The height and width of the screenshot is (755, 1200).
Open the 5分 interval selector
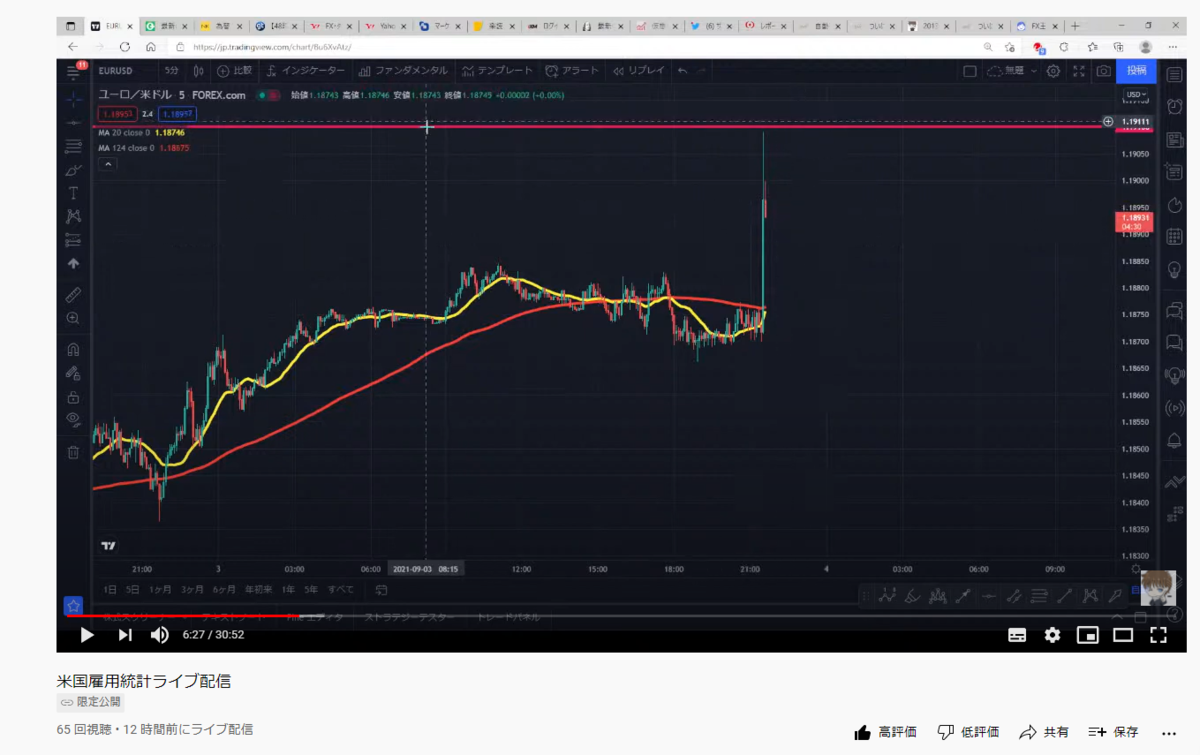pyautogui.click(x=172, y=71)
